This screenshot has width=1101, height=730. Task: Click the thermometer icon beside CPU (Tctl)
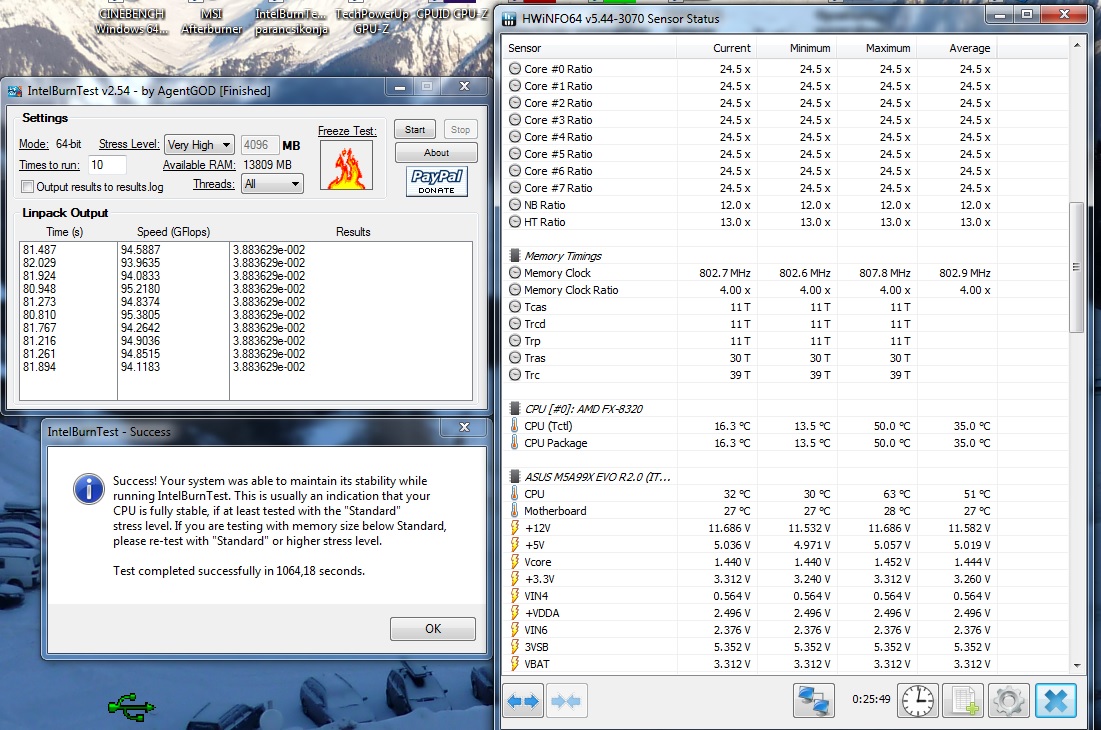click(x=515, y=425)
